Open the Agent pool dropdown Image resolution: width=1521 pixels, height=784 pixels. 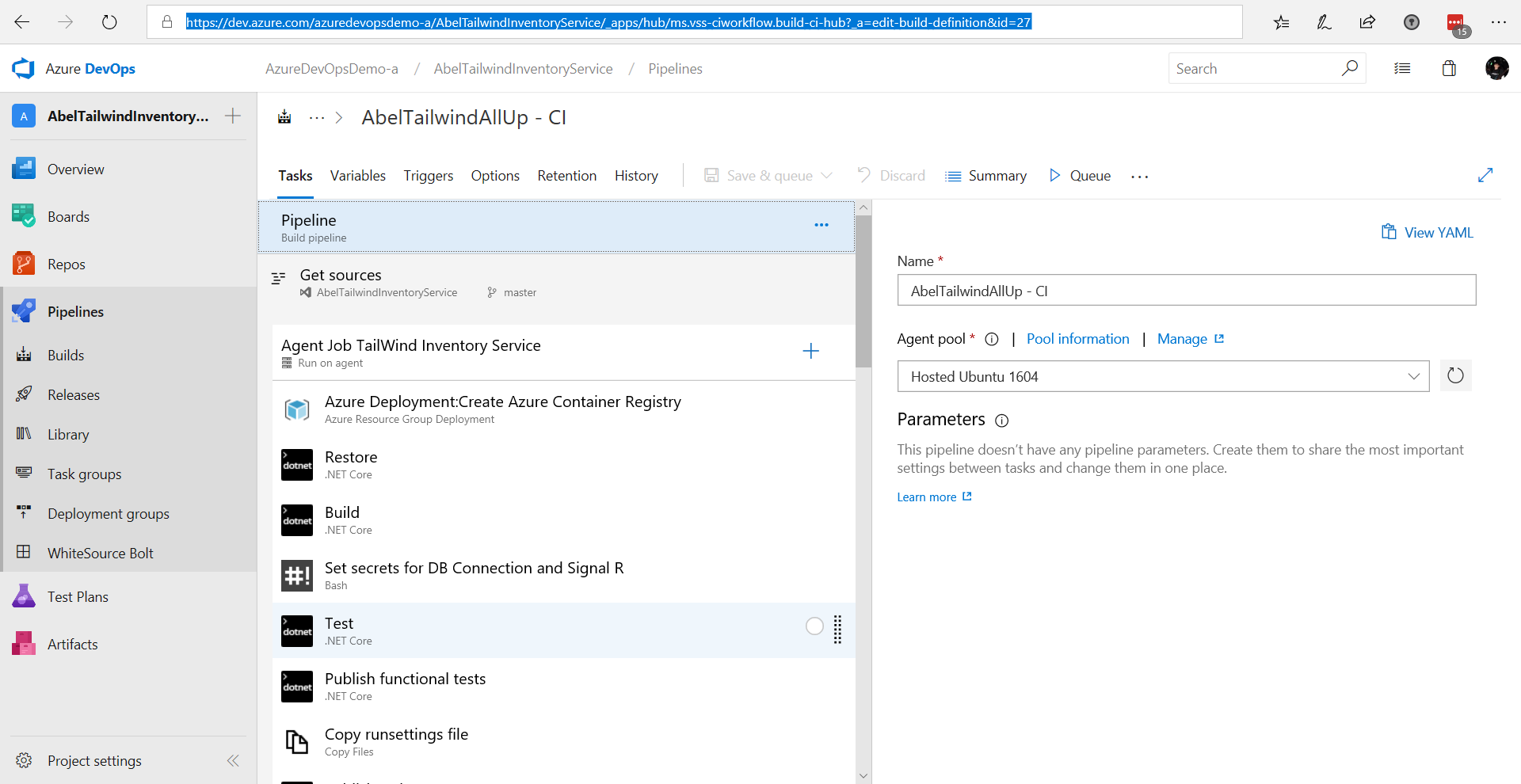click(x=1163, y=376)
